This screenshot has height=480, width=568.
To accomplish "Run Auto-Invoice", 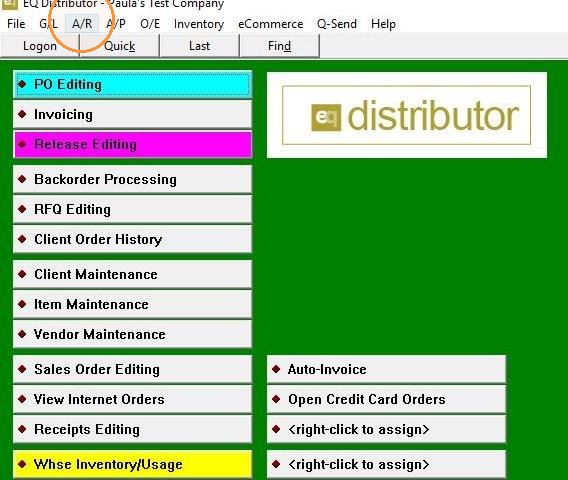I will (386, 369).
